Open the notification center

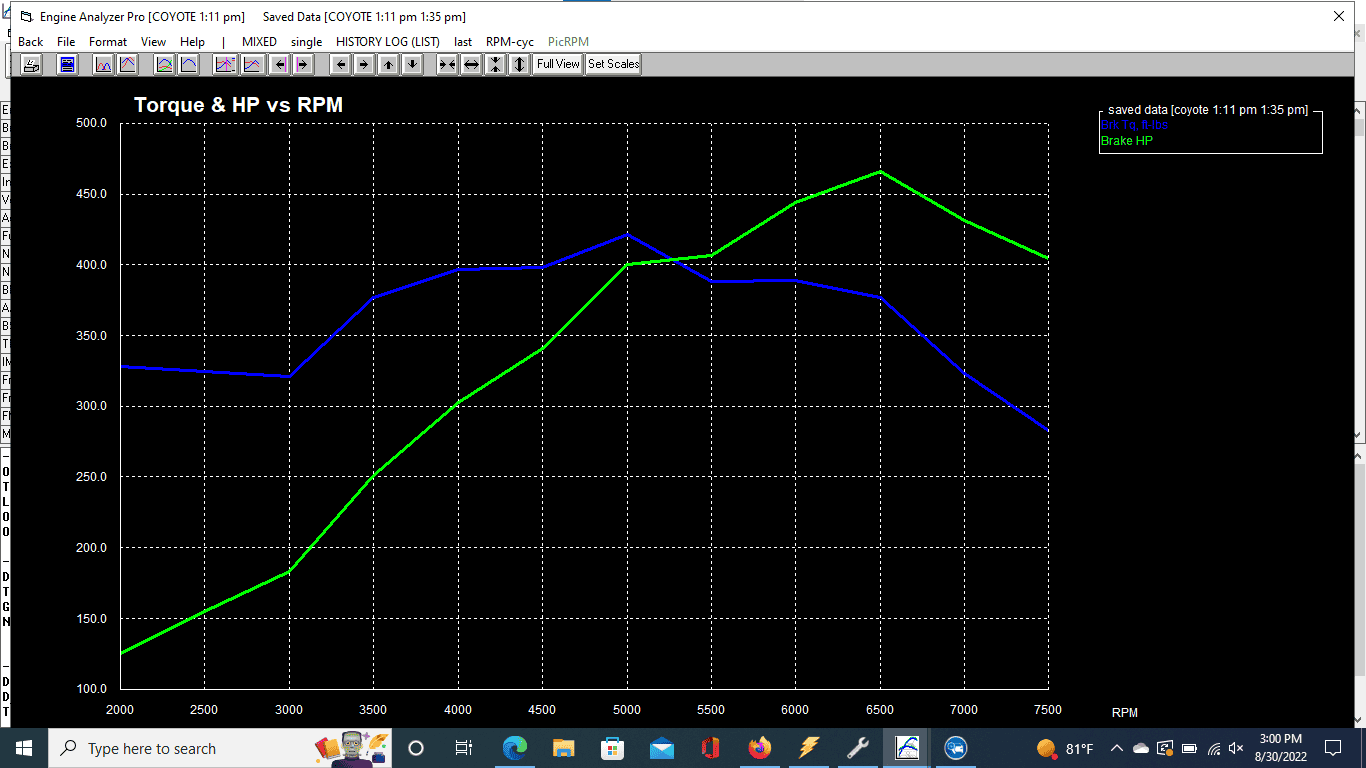(x=1333, y=748)
